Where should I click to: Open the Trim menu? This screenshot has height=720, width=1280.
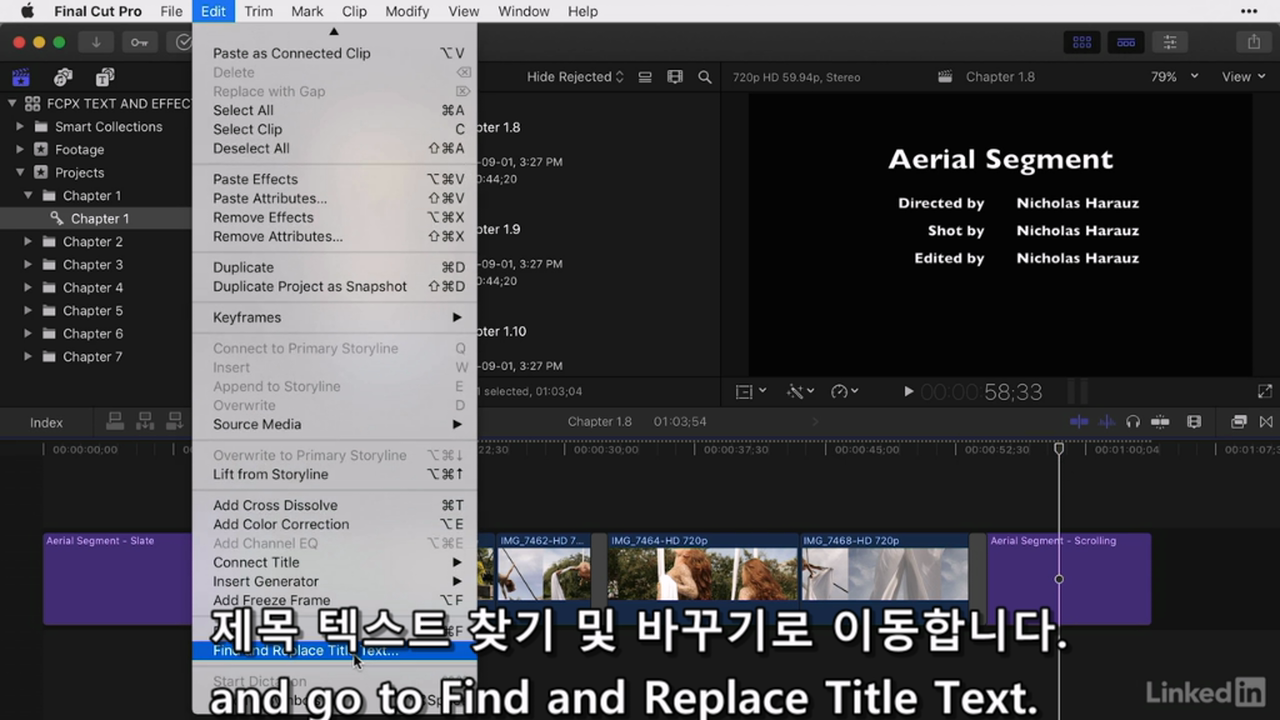258,11
